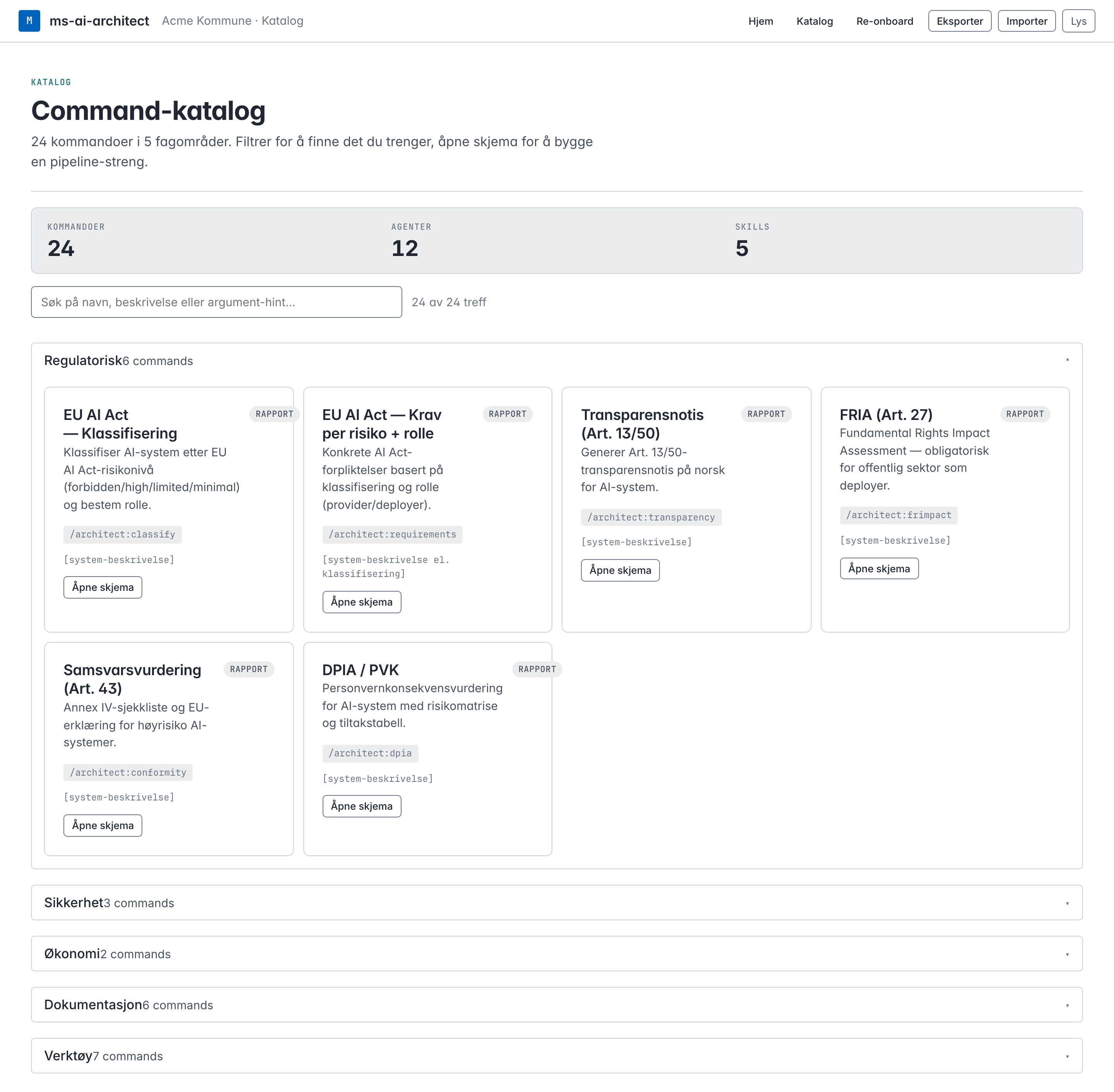Open skjema for DPIA / PVK

click(x=361, y=806)
